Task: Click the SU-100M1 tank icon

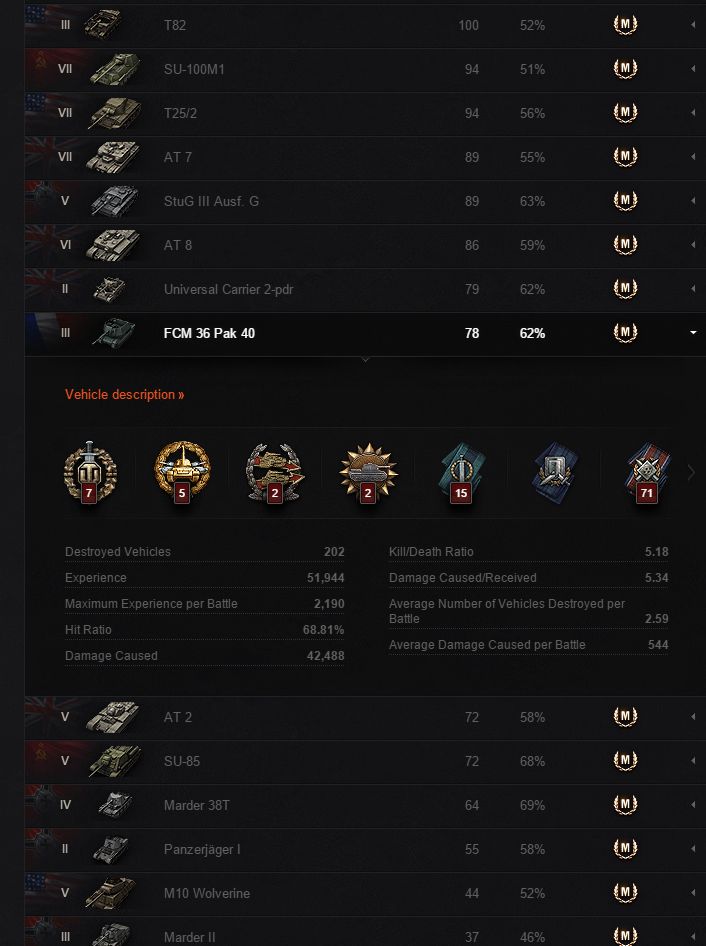Action: [x=113, y=69]
